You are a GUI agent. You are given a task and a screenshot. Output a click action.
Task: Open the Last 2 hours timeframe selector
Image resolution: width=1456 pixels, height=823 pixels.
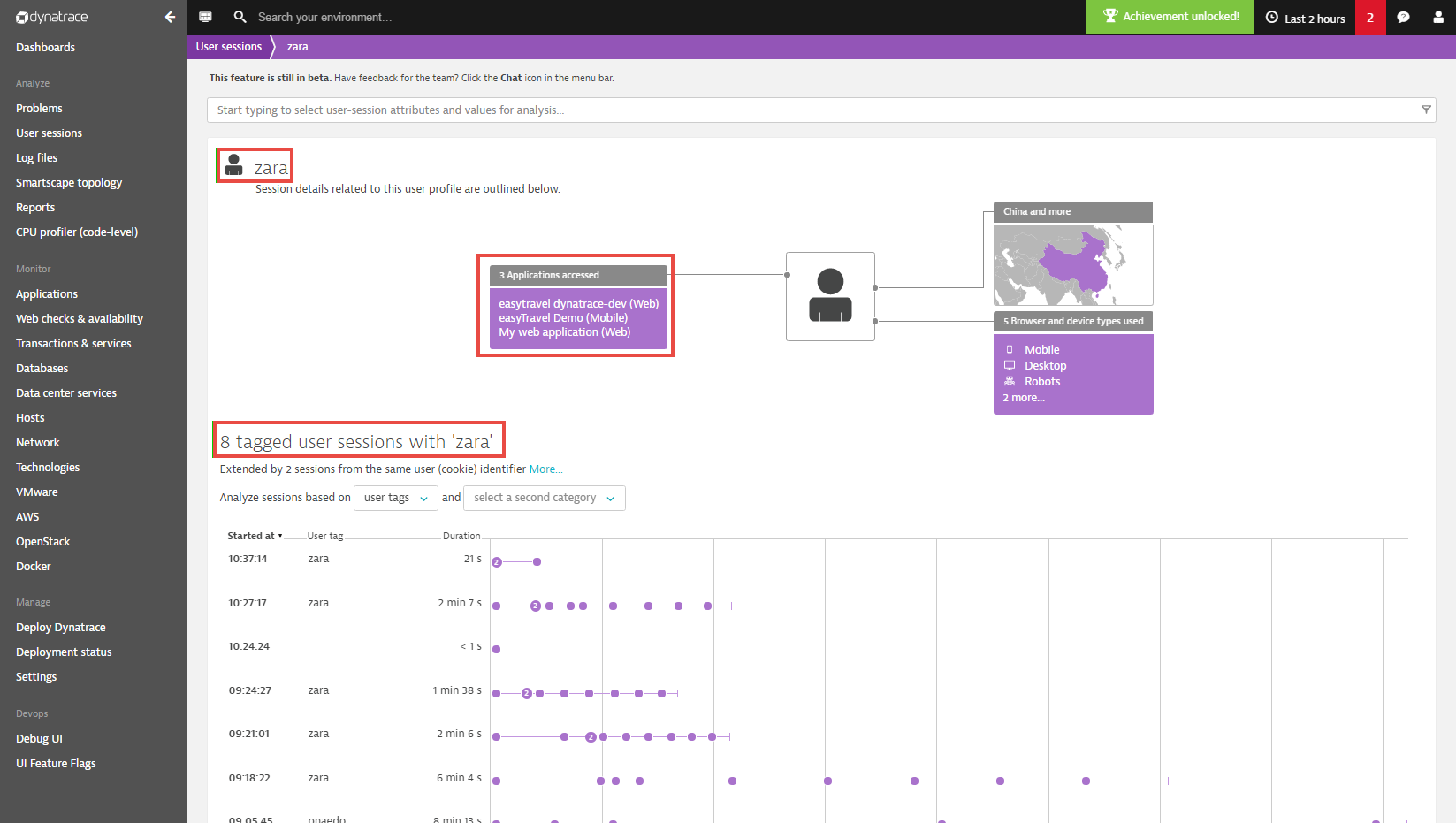1305,18
